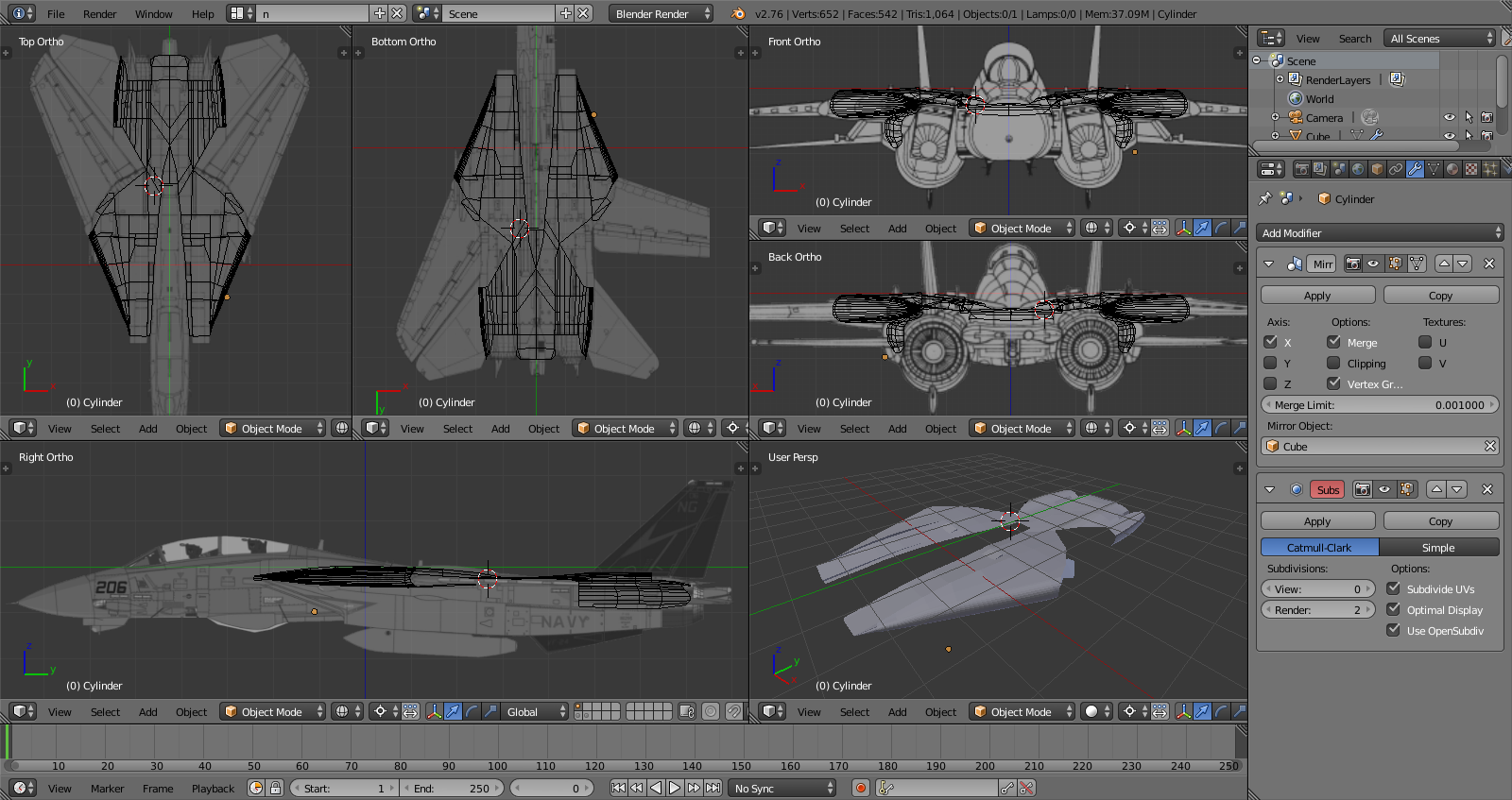The width and height of the screenshot is (1512, 800).
Task: Copy the Subsurf modifier
Action: (1441, 521)
